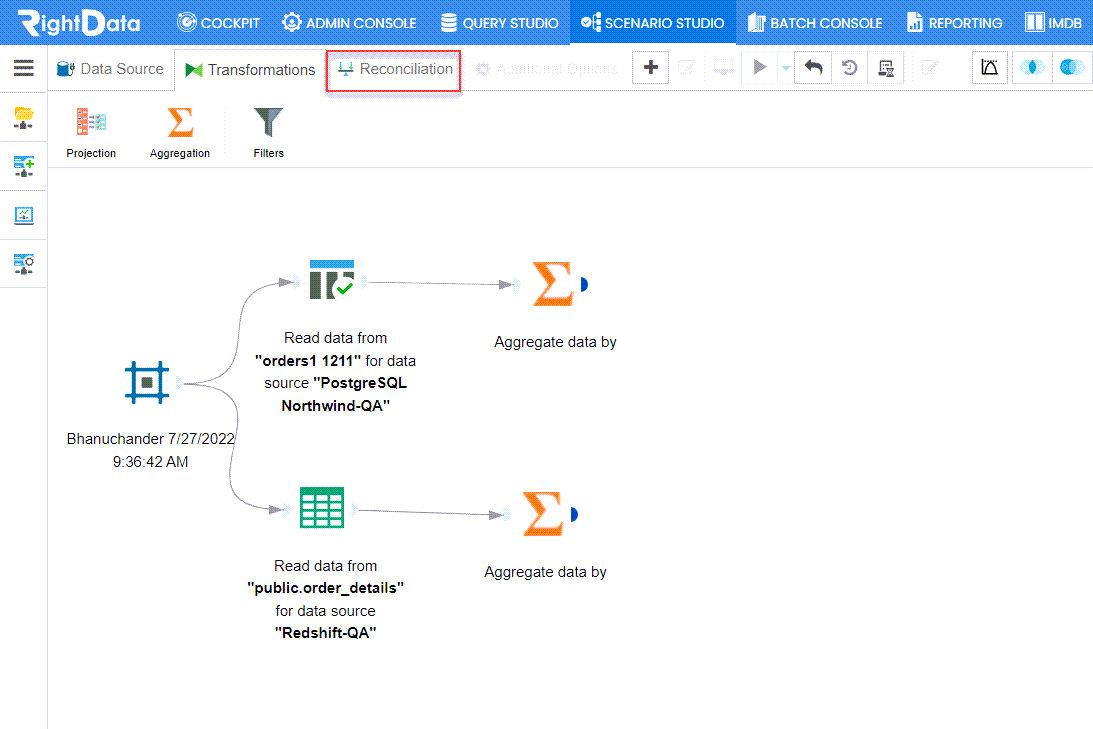
Task: Click the upper aggregate node output port
Action: 584,284
